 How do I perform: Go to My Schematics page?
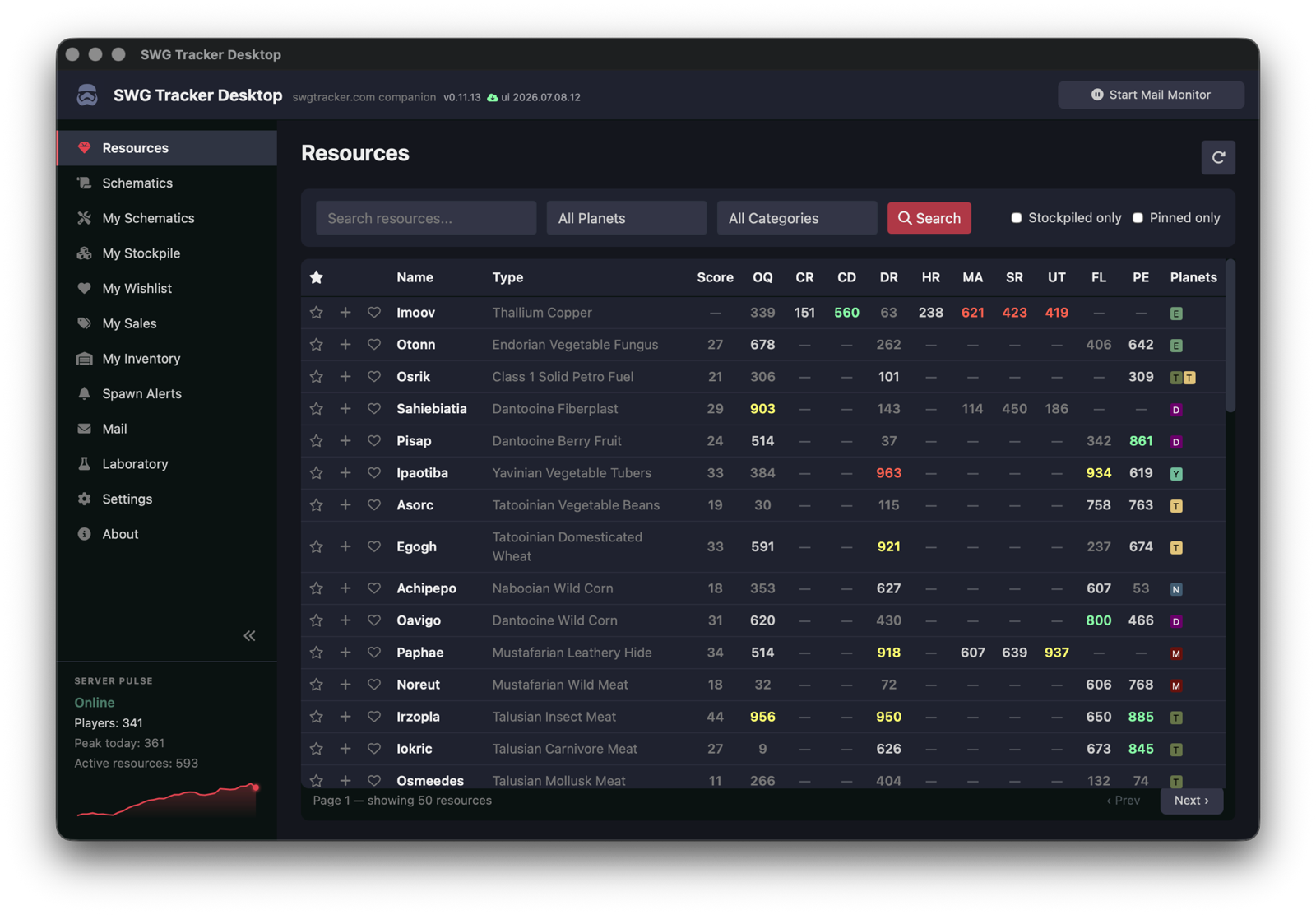[167, 218]
